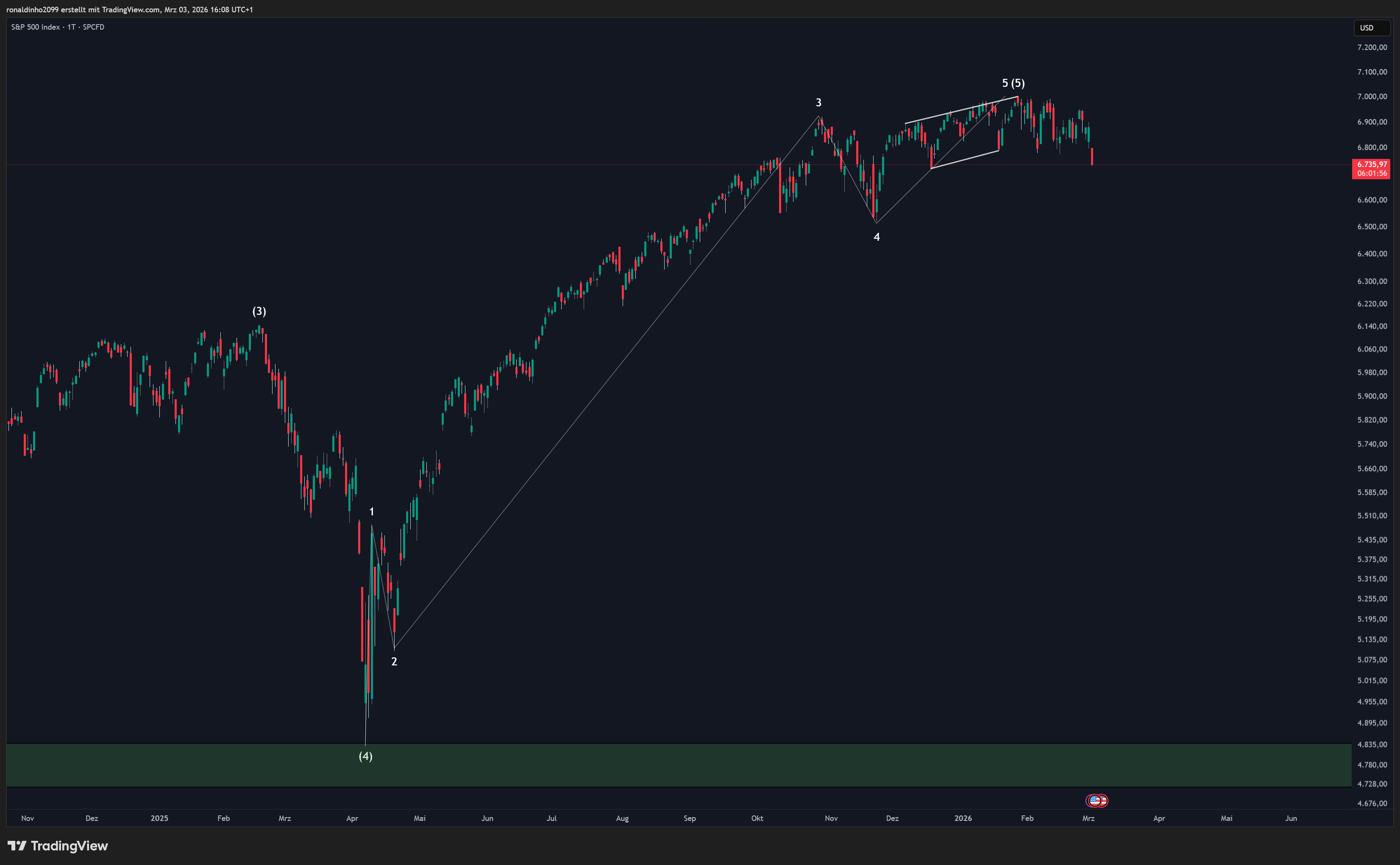Click the 7.200,00 price scale label
Screen dimensions: 1400x865
click(x=1372, y=47)
